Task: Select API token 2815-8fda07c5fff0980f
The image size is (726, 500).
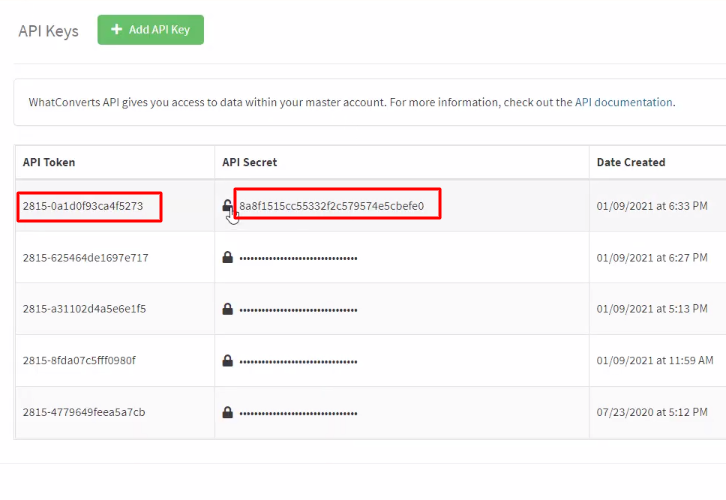Action: 79,360
